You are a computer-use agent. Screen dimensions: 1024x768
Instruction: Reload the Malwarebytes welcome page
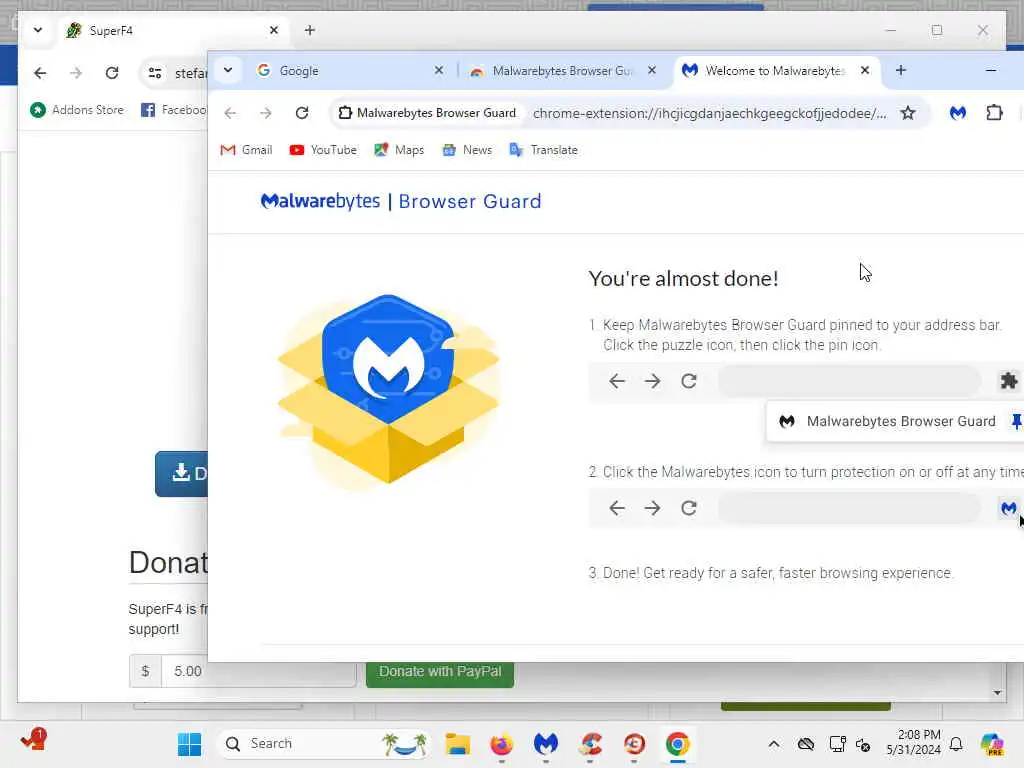click(x=302, y=113)
